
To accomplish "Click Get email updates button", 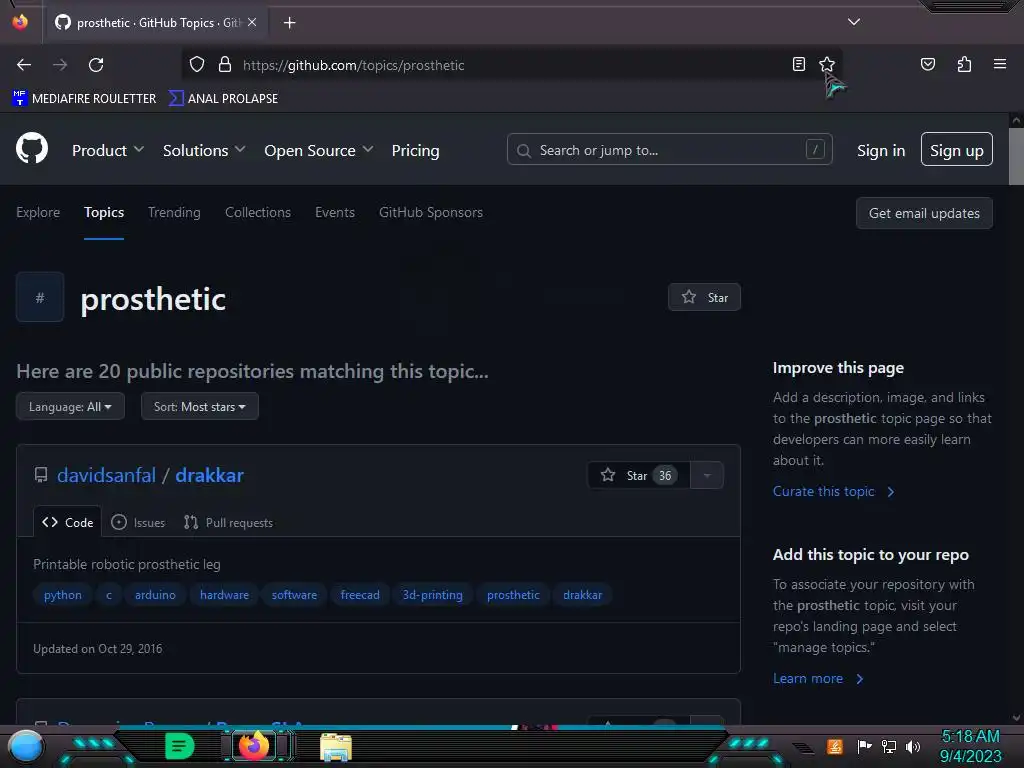I will [x=924, y=213].
